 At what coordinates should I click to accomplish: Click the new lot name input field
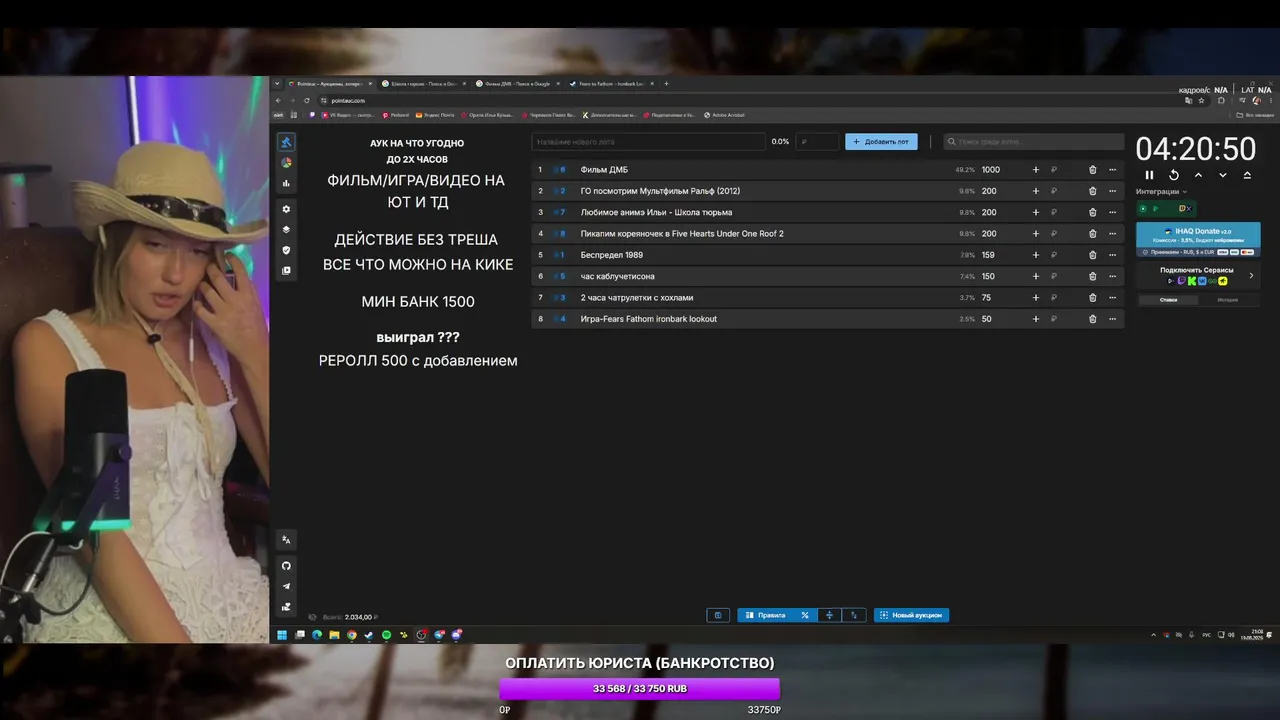click(x=648, y=142)
